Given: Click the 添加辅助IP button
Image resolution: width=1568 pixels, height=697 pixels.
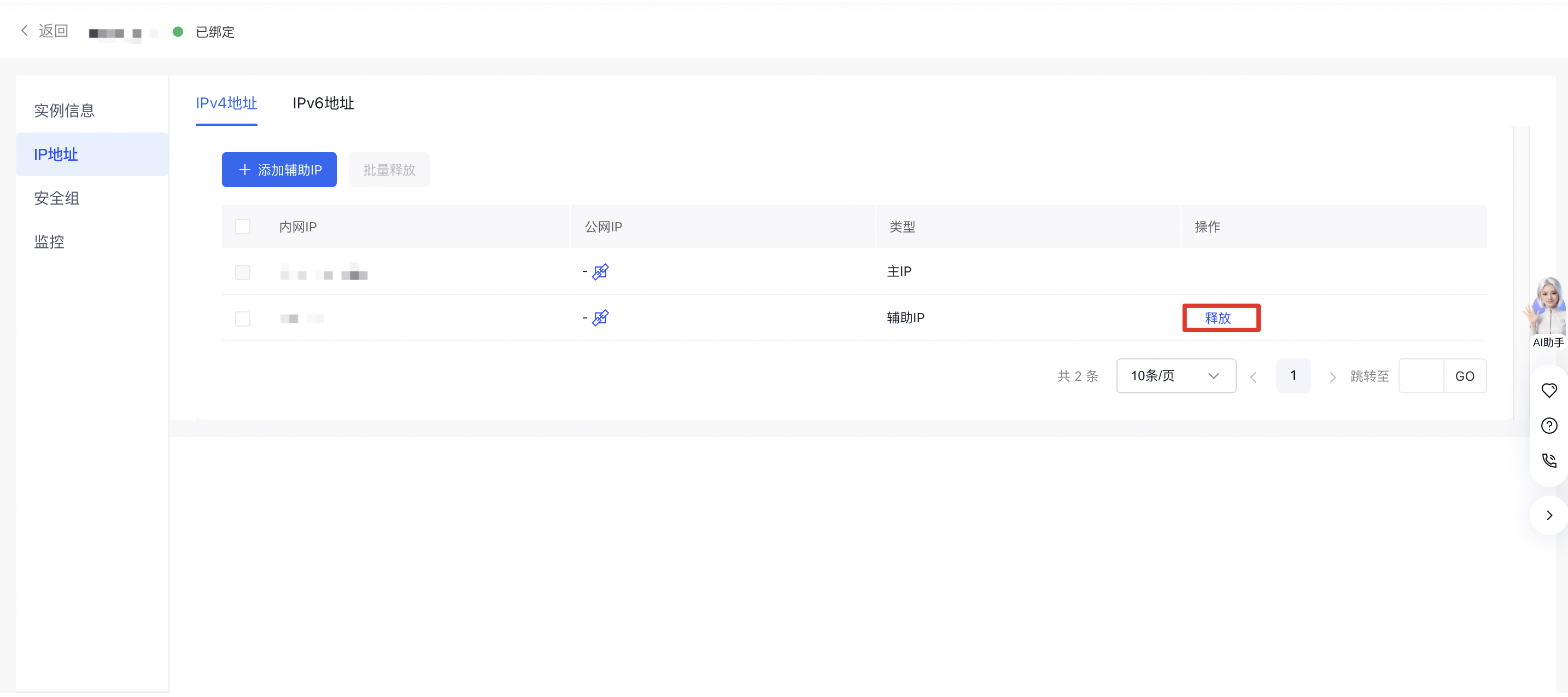Looking at the screenshot, I should coord(279,170).
